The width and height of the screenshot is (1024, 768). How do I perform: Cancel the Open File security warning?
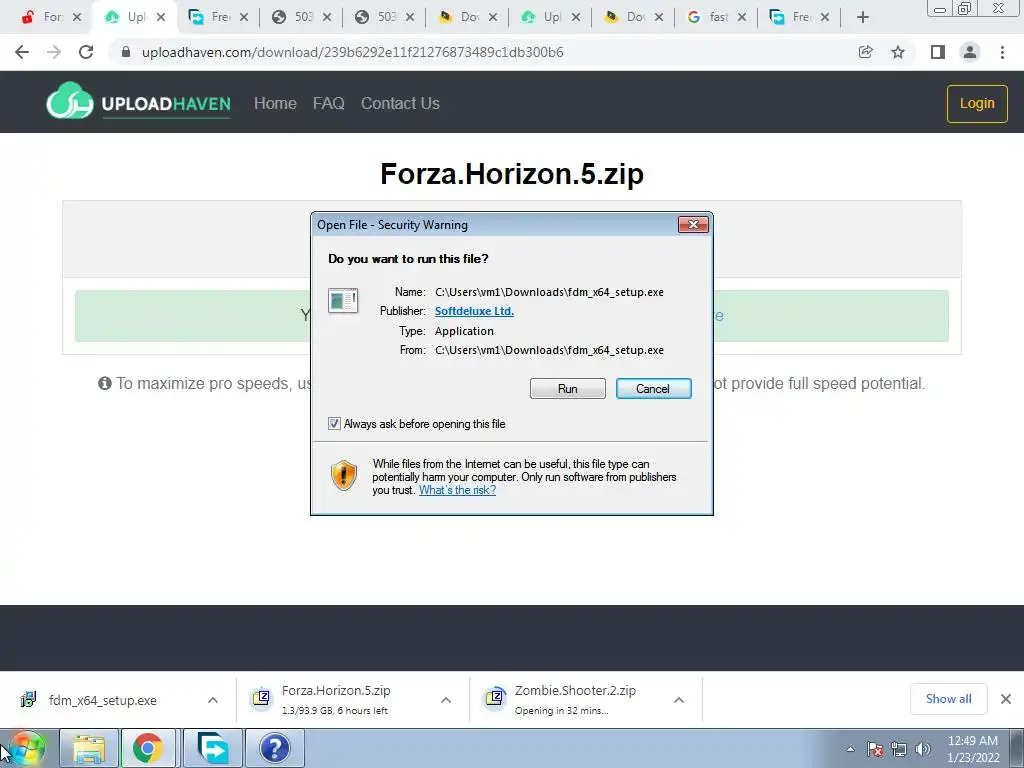[x=653, y=389]
